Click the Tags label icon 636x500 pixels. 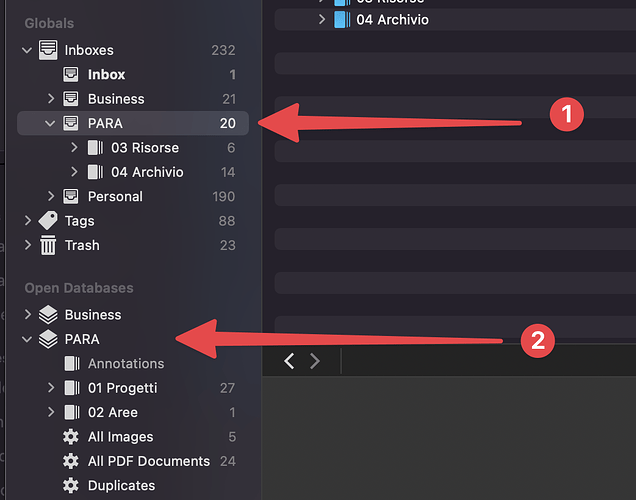pos(48,221)
